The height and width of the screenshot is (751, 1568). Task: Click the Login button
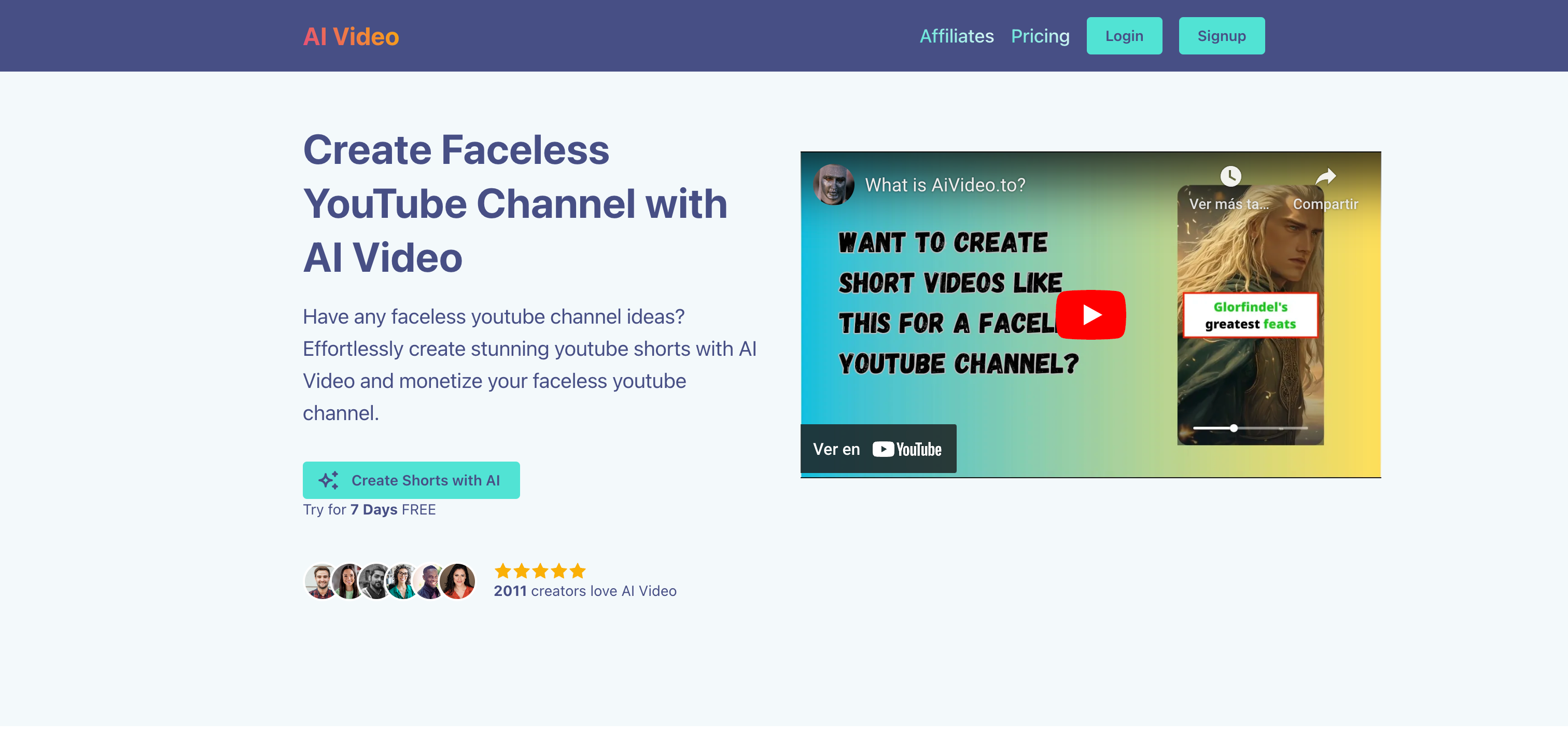(1124, 36)
